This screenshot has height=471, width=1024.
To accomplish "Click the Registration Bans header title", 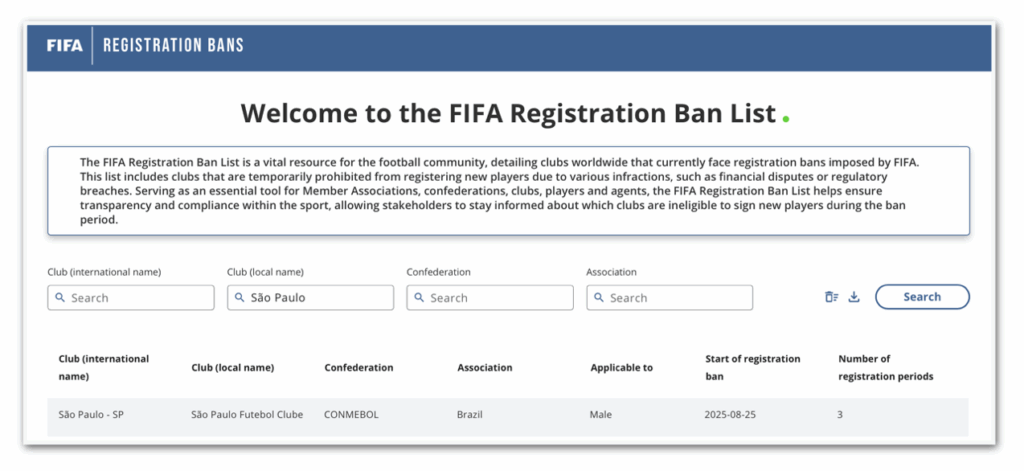I will tap(173, 45).
